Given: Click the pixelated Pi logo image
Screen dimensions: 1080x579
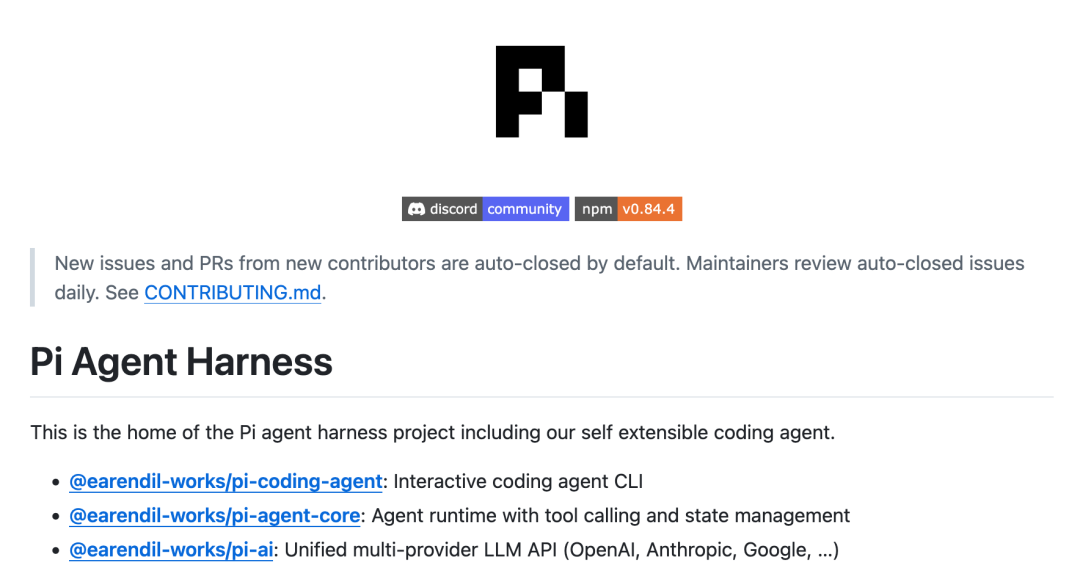Looking at the screenshot, I should (x=541, y=92).
